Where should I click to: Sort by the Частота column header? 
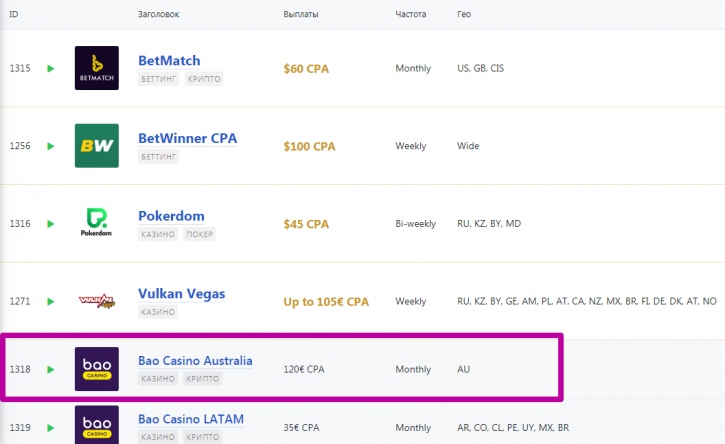411,14
